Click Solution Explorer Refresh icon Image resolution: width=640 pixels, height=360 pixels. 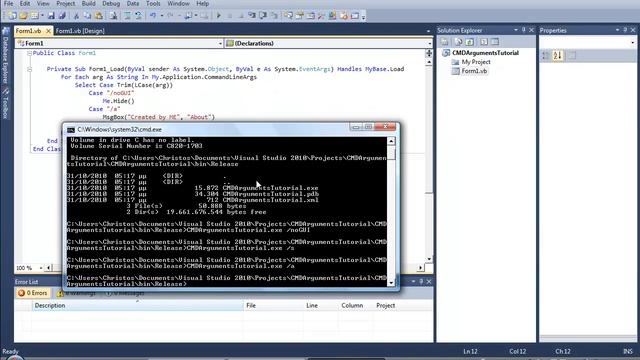469,42
